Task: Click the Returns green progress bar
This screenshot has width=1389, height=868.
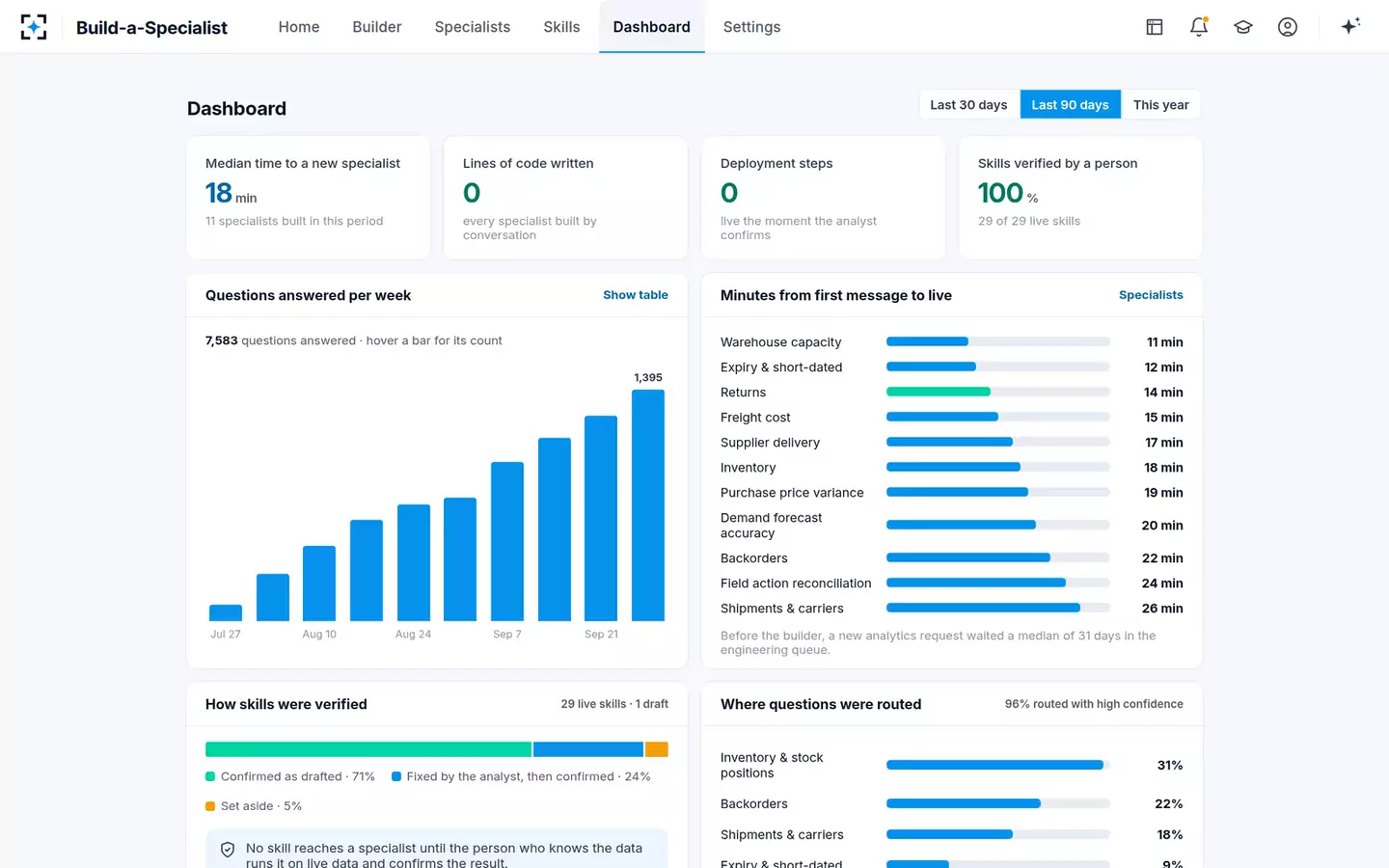Action: pos(939,392)
